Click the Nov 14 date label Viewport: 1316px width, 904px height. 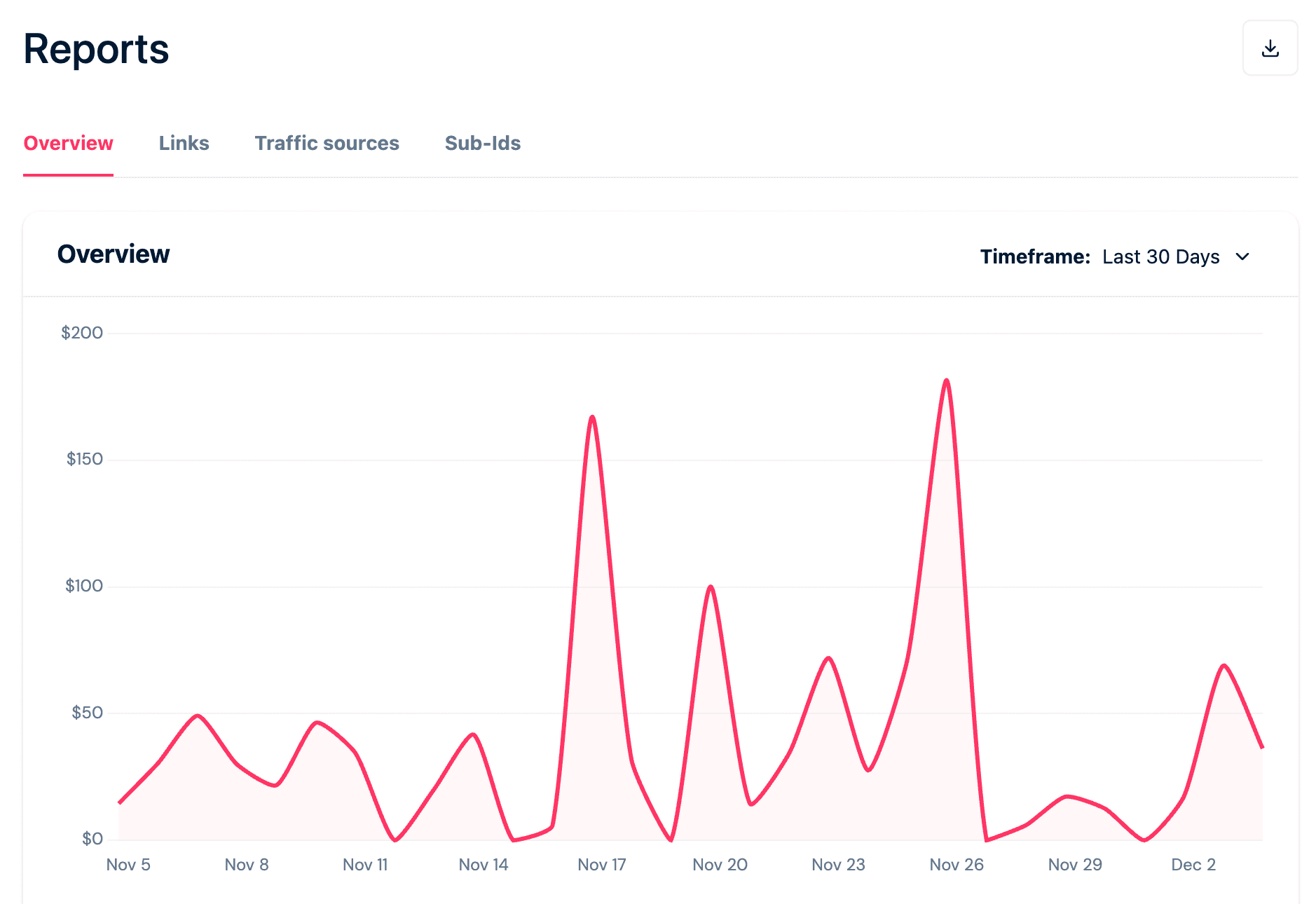pyautogui.click(x=484, y=865)
